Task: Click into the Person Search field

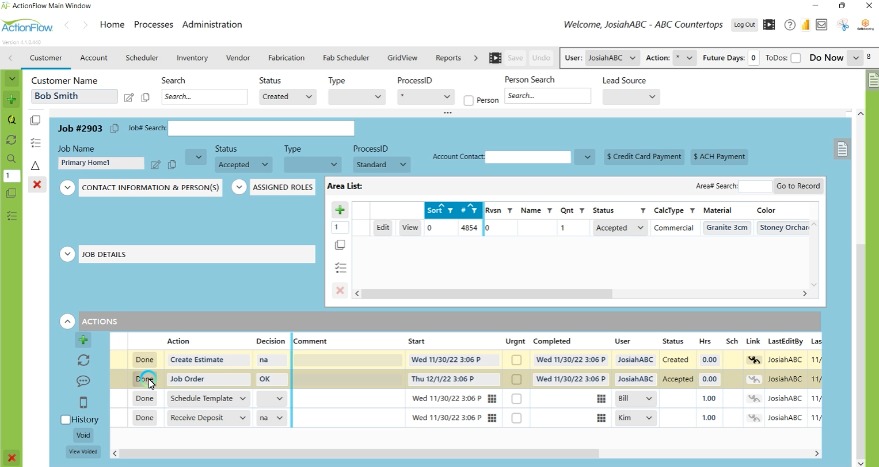Action: click(547, 96)
